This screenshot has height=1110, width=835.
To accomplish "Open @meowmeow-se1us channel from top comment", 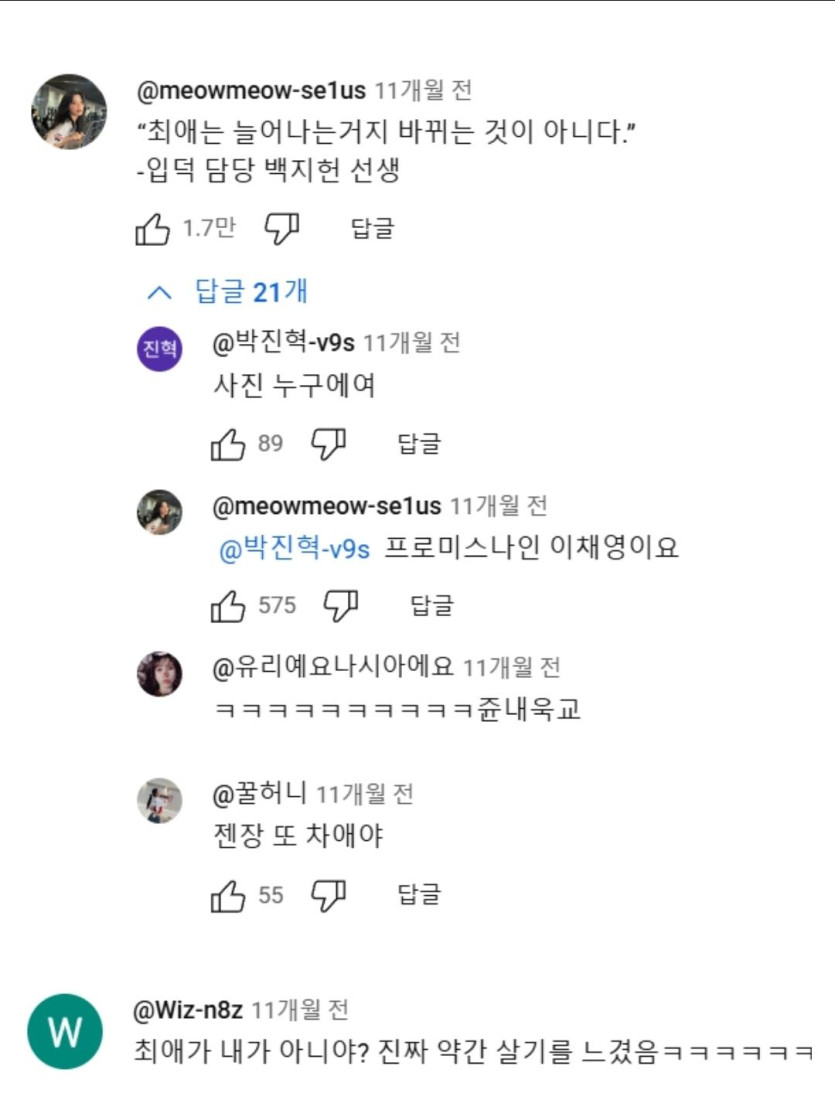I will tap(251, 91).
